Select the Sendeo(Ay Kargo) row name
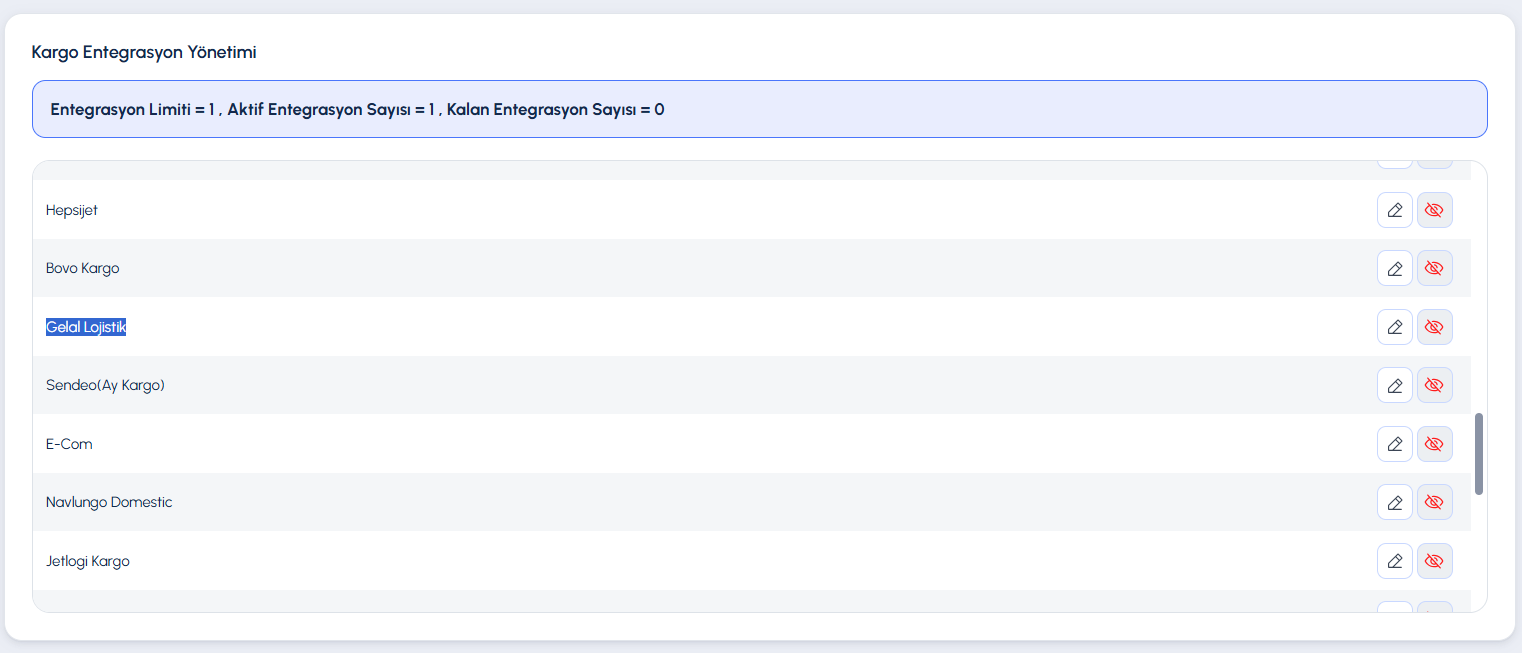This screenshot has height=653, width=1522. coord(105,385)
